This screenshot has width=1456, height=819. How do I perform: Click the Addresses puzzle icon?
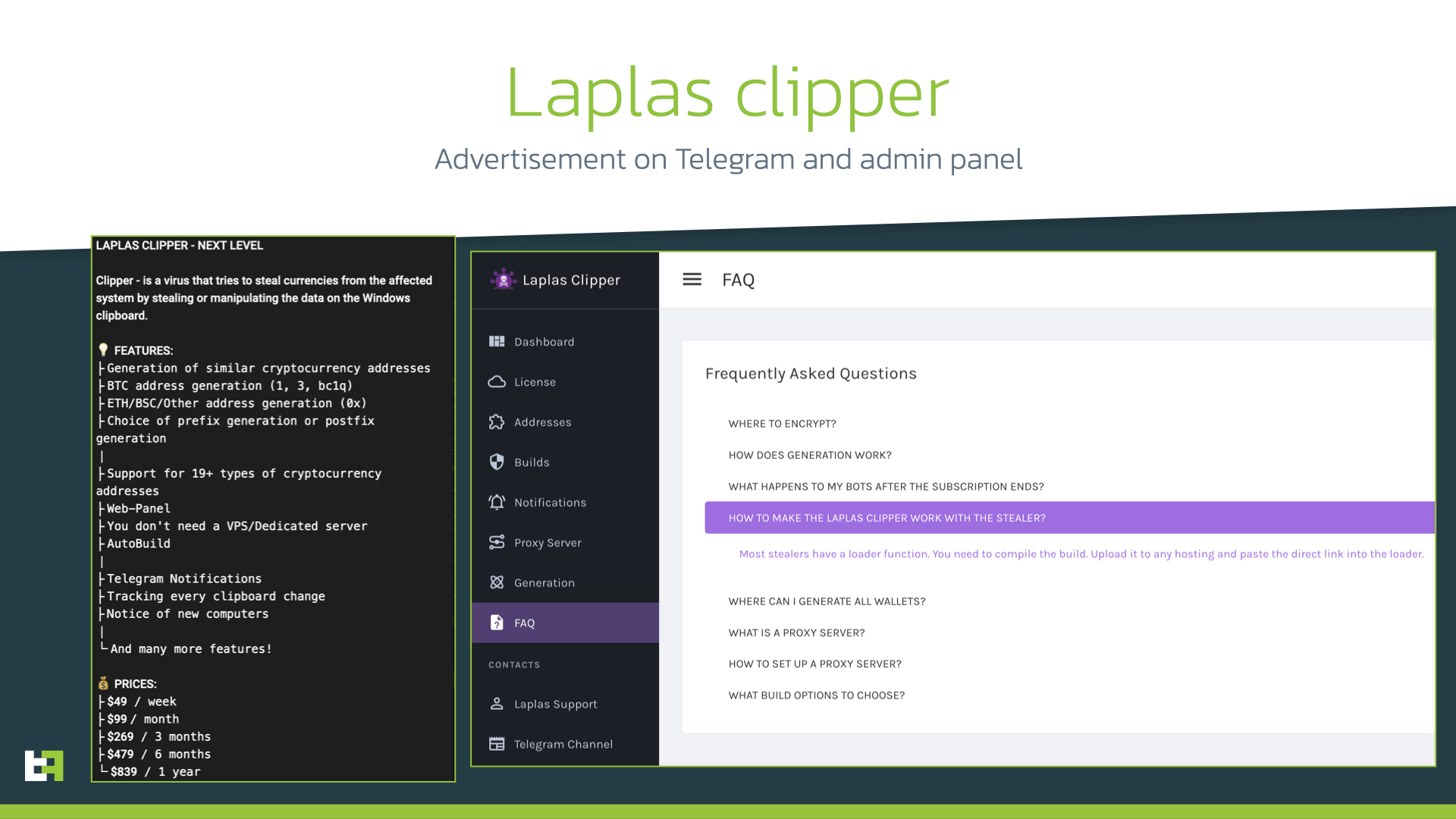(x=497, y=422)
